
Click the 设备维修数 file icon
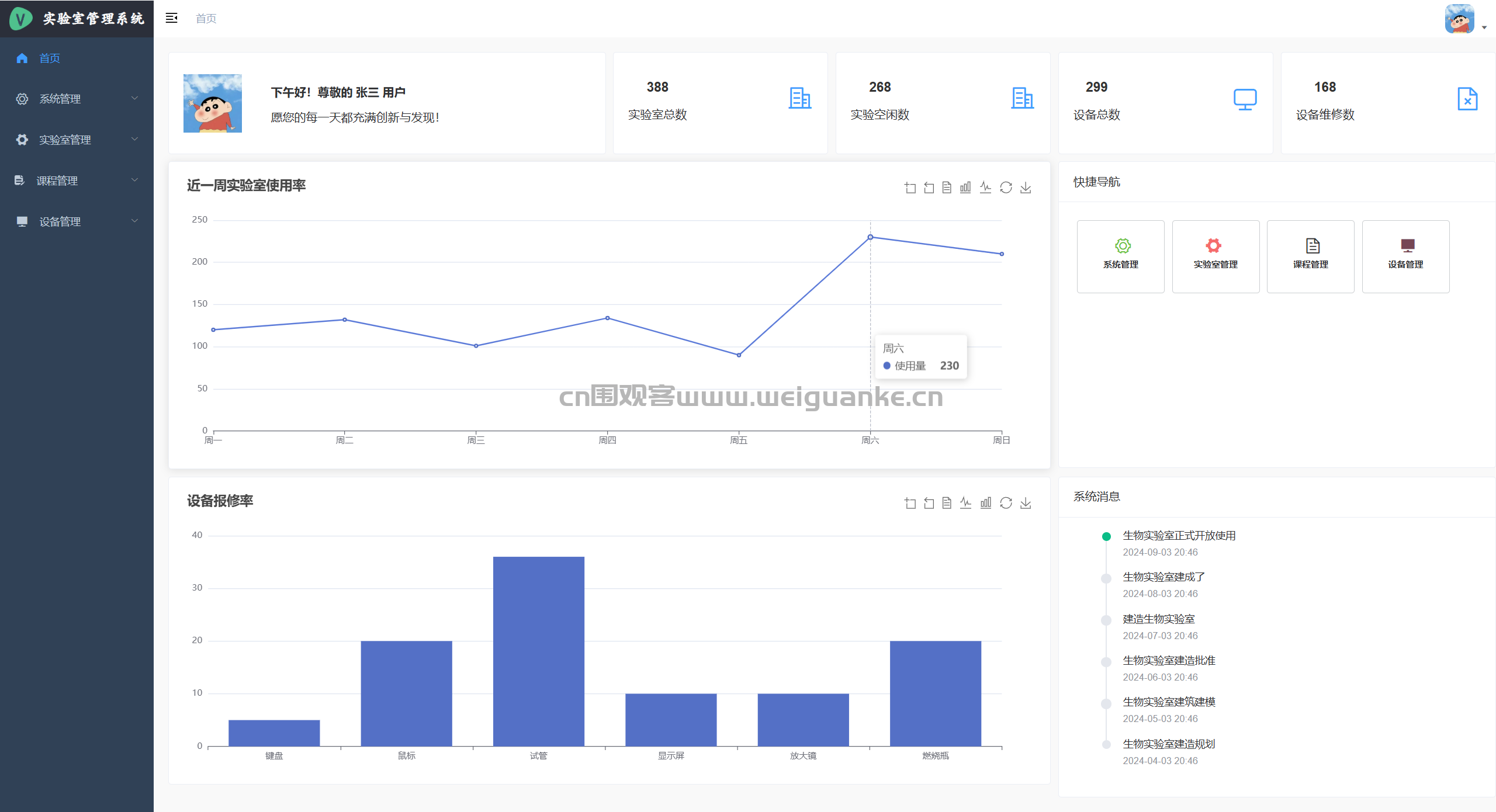pyautogui.click(x=1467, y=99)
